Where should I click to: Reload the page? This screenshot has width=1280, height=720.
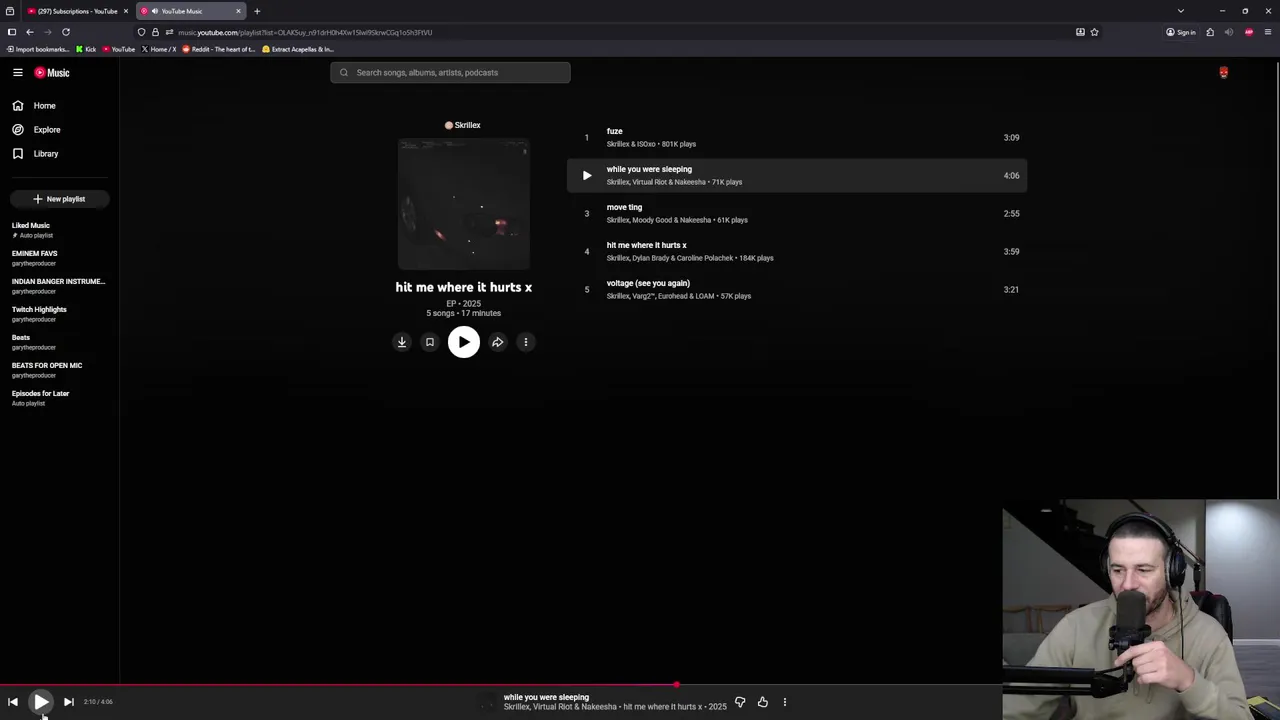66,32
